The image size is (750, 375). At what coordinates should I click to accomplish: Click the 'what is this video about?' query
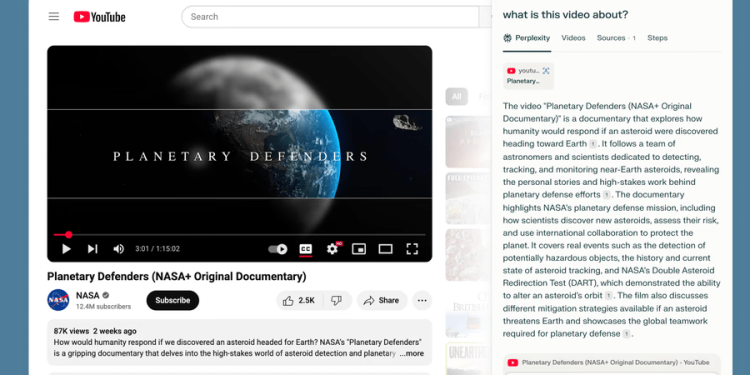tap(565, 15)
